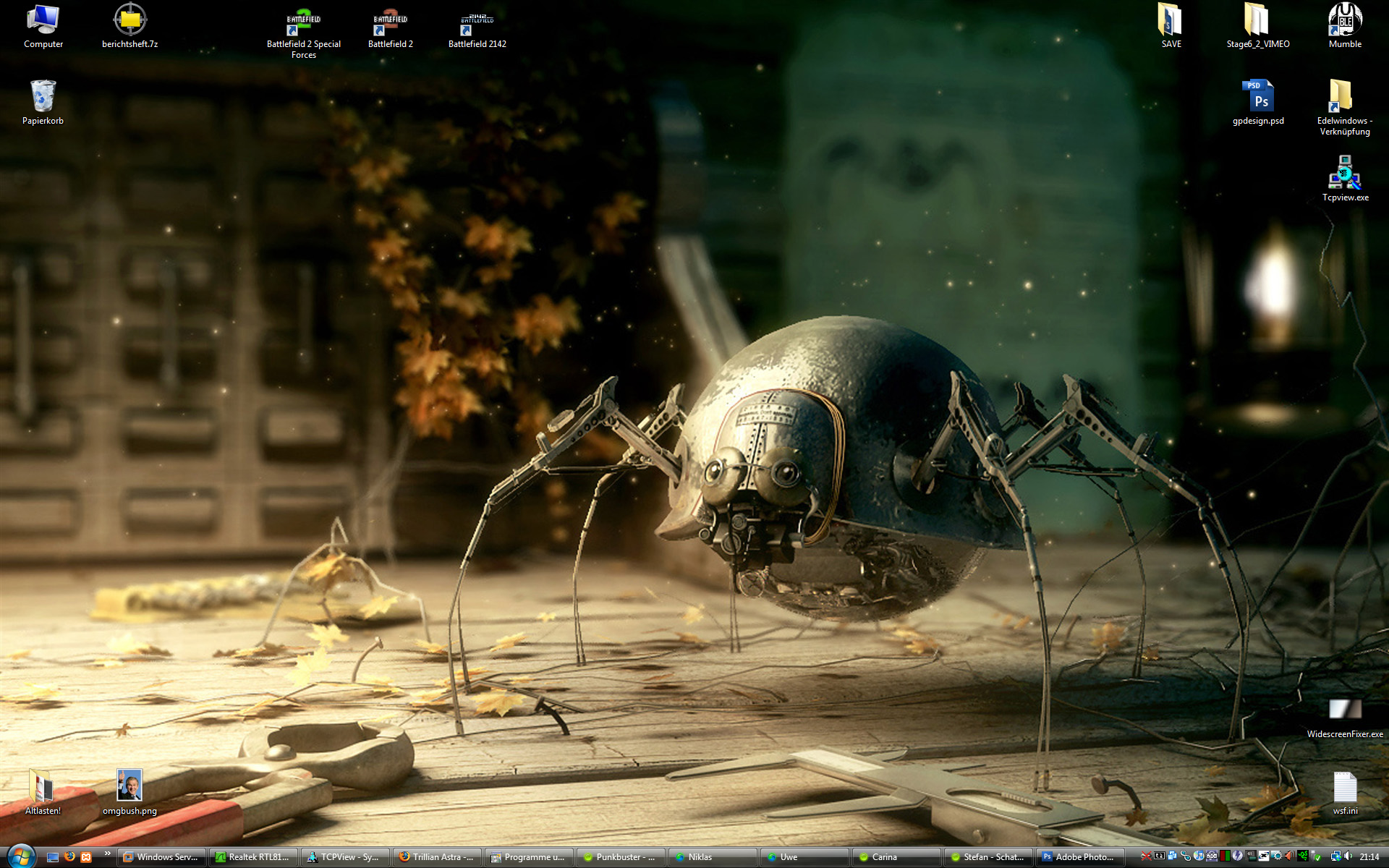Select the Battlefield 2 shortcut icon
Screen dimensions: 1389x868
(391, 29)
